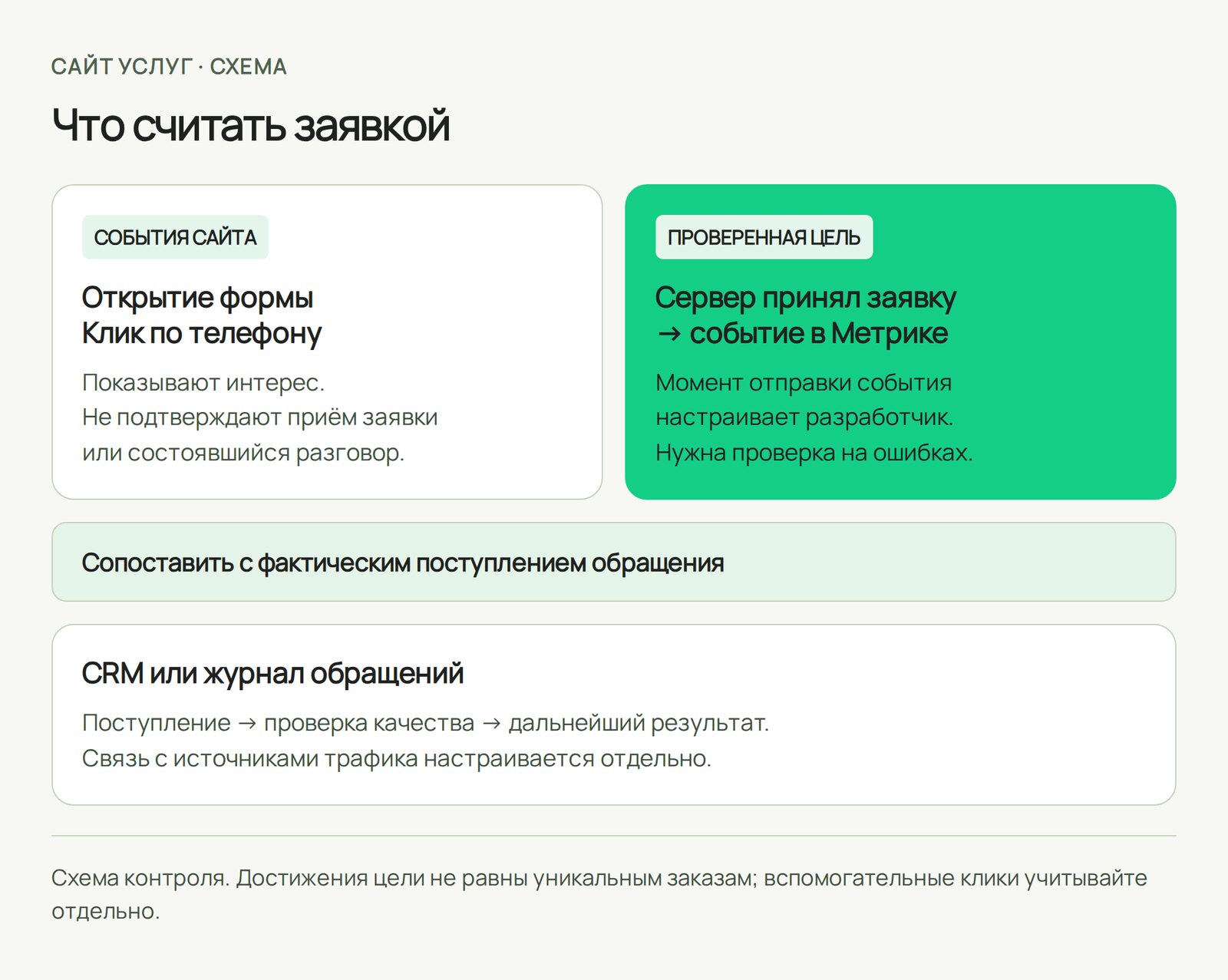1228x980 pixels.
Task: Click the footer note beginning «Схема контроля.»
Action: [599, 895]
